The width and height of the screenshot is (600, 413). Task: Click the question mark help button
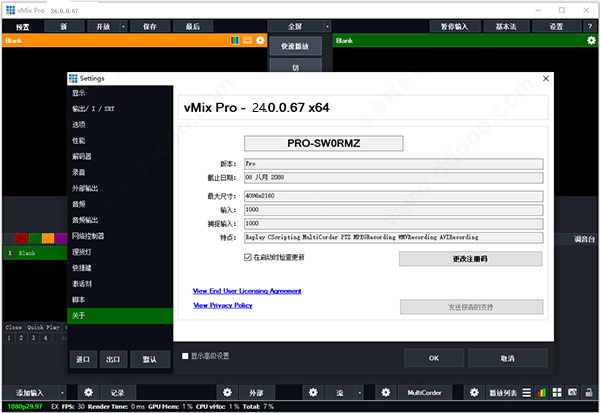click(590, 26)
